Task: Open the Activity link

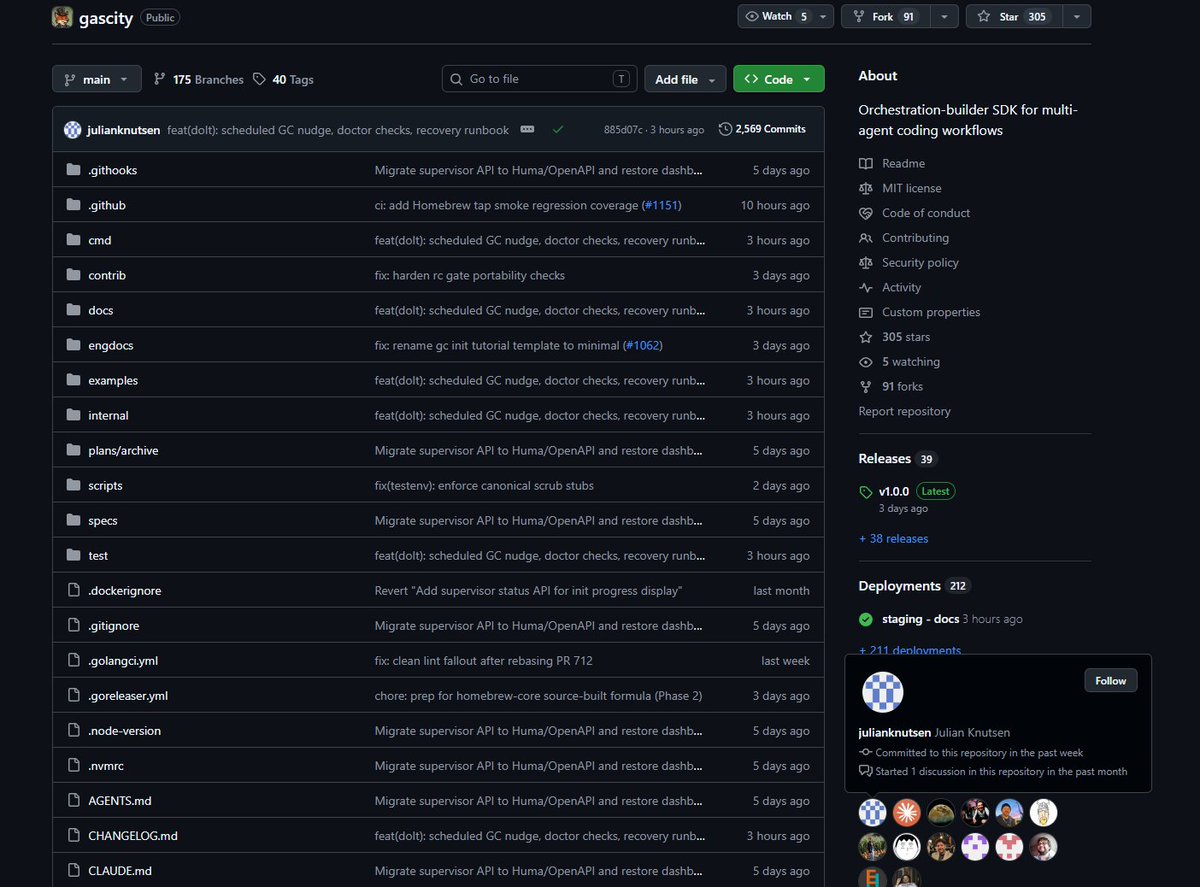Action: tap(890, 287)
